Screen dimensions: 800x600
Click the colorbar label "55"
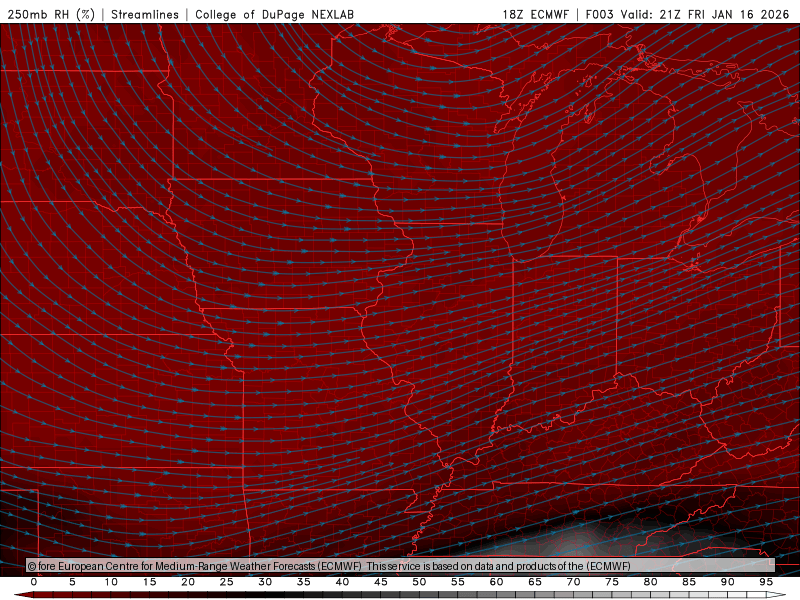[x=458, y=582]
